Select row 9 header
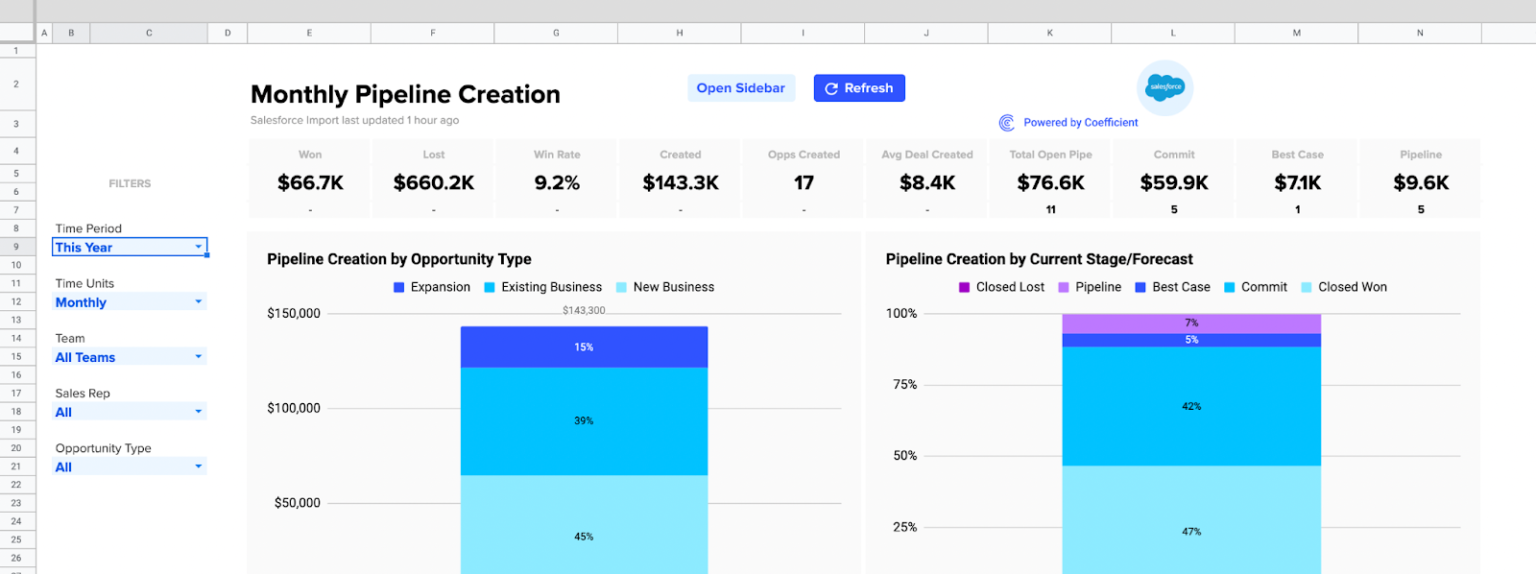Image resolution: width=1536 pixels, height=574 pixels. point(17,246)
